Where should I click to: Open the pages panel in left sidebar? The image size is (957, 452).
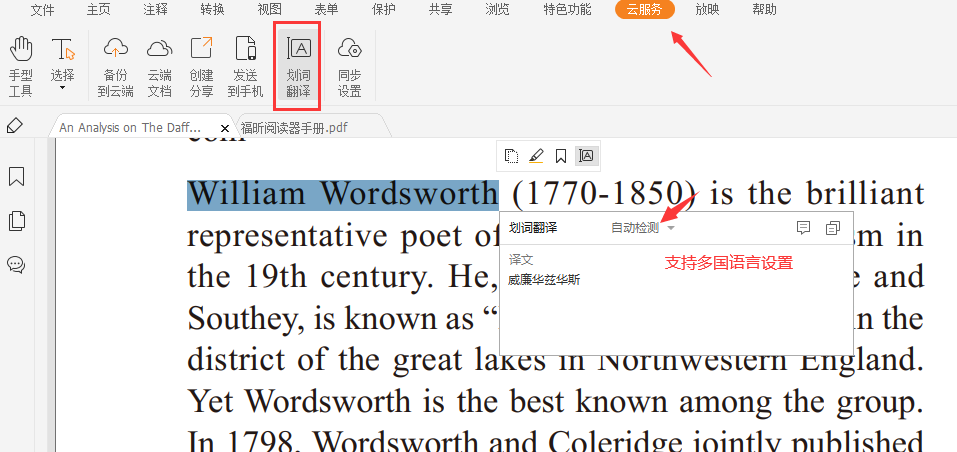[x=16, y=221]
